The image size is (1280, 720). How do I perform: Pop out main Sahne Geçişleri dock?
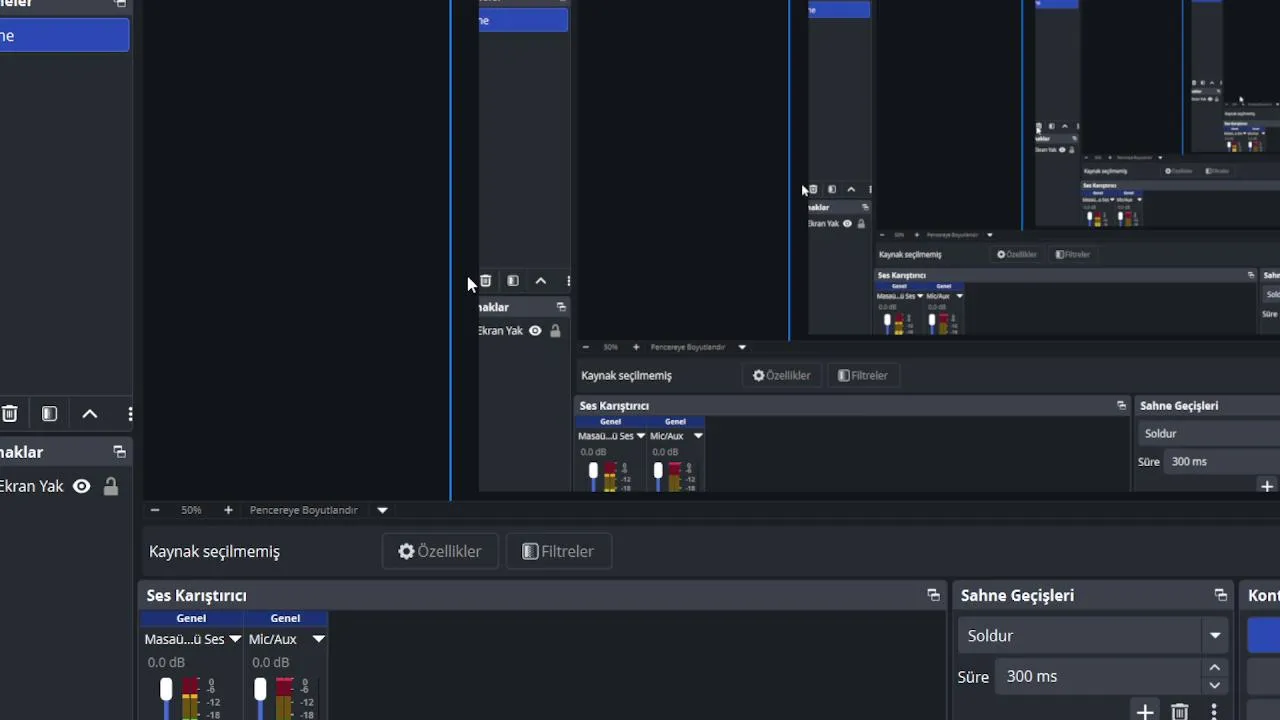coord(1221,595)
